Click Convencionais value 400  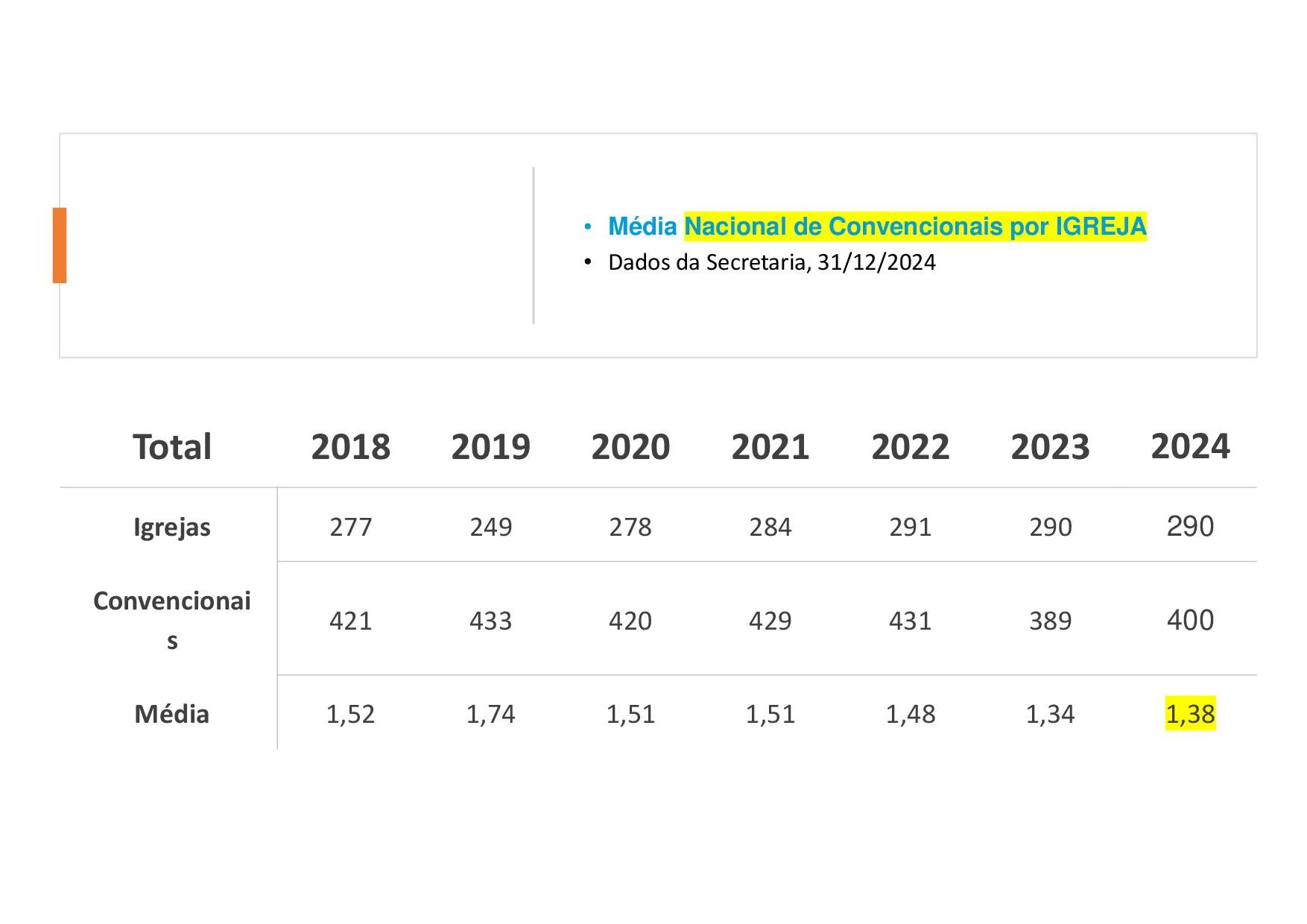(1191, 620)
